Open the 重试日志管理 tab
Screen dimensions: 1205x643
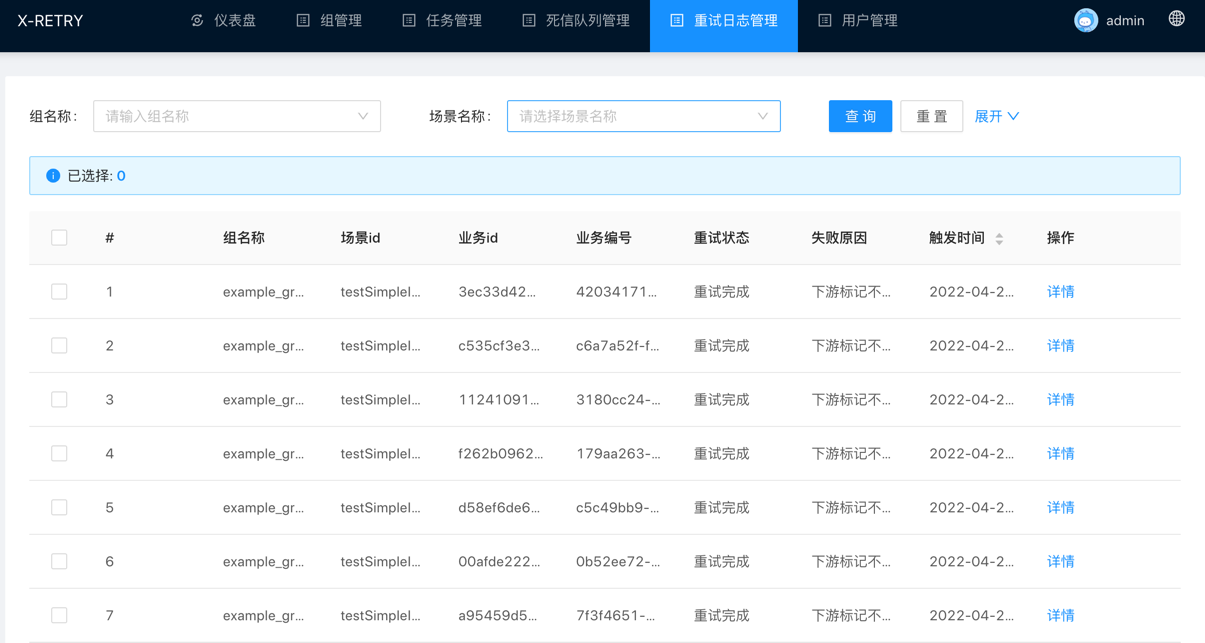point(724,21)
